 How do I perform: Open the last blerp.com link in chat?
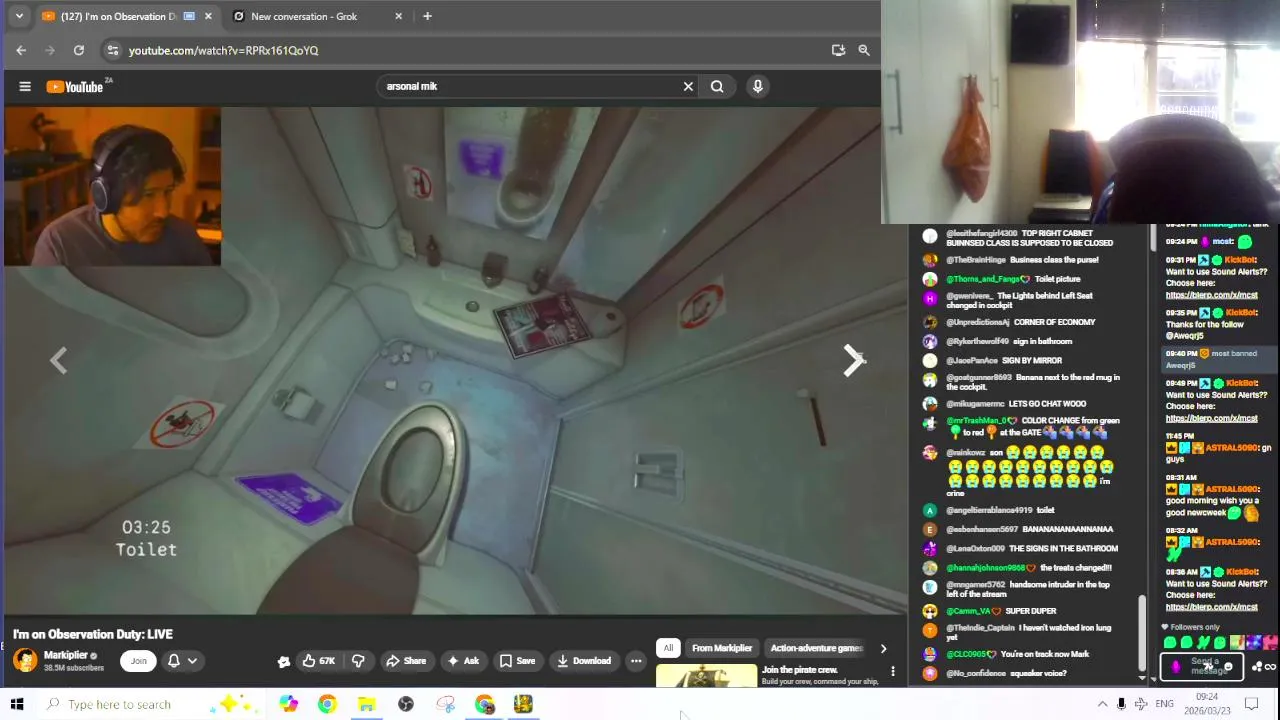point(1211,607)
